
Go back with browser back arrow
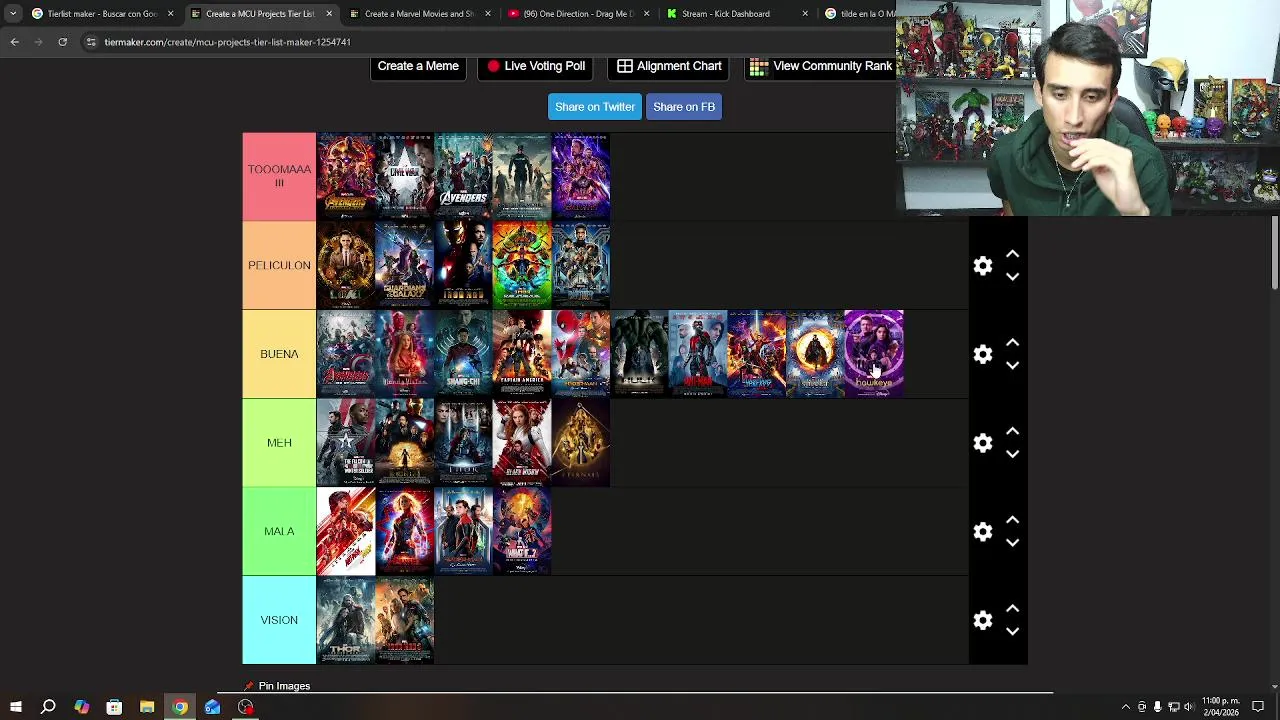[x=14, y=42]
